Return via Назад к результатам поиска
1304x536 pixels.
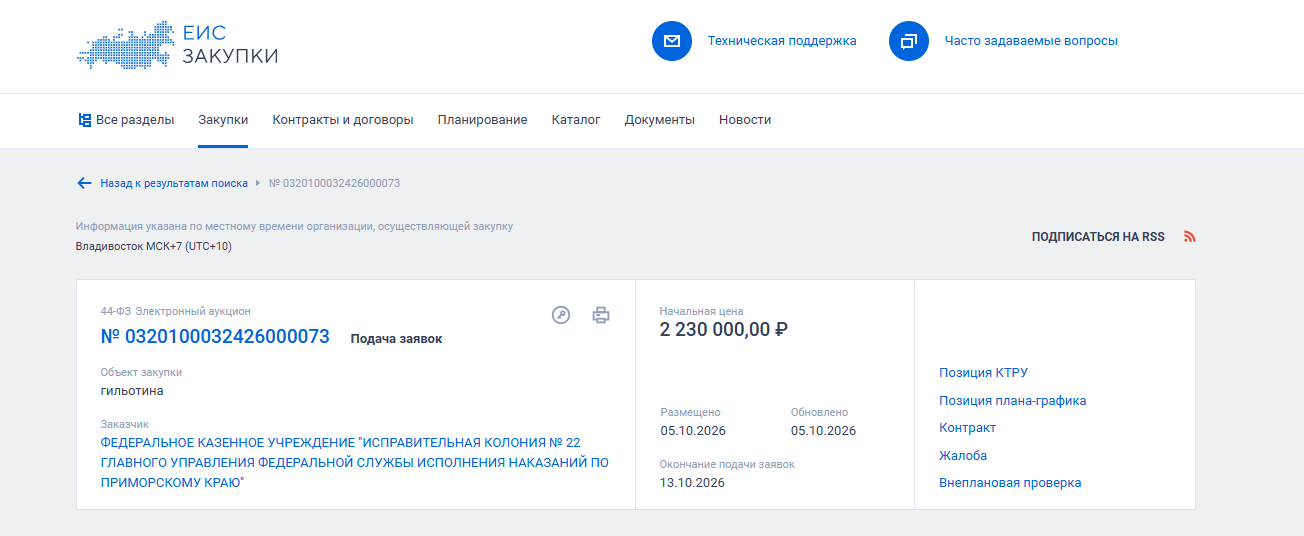(174, 183)
